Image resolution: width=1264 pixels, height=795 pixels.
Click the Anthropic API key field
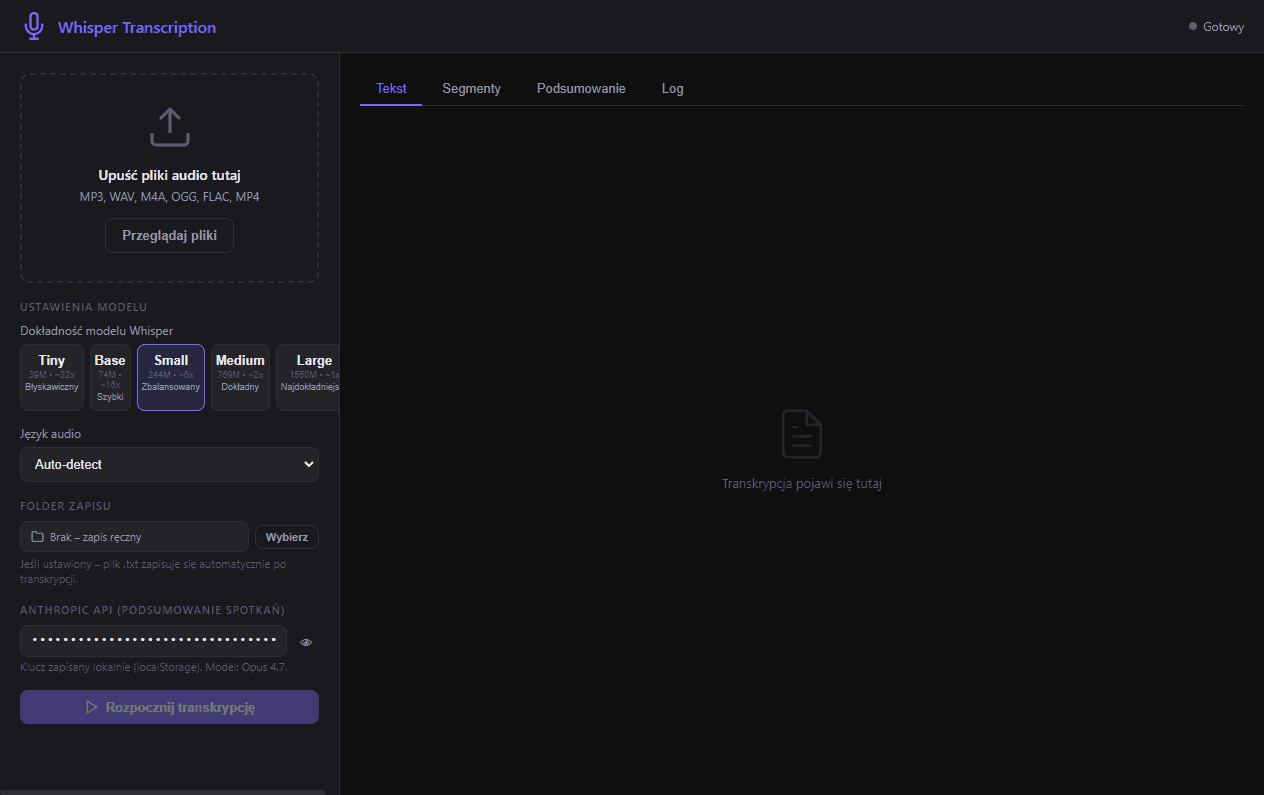coord(153,641)
